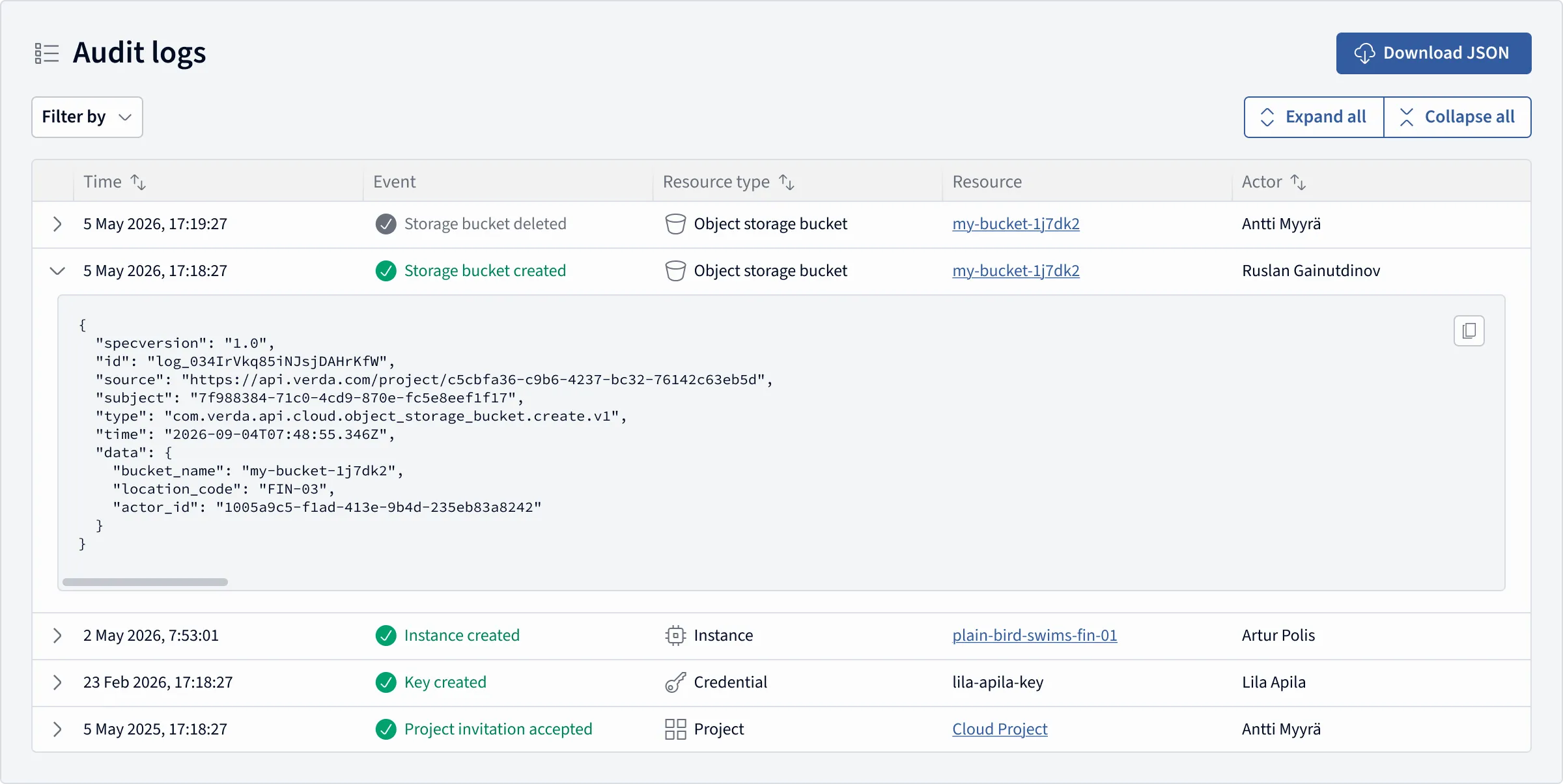Image resolution: width=1563 pixels, height=784 pixels.
Task: Collapse all log entries
Action: (x=1457, y=117)
